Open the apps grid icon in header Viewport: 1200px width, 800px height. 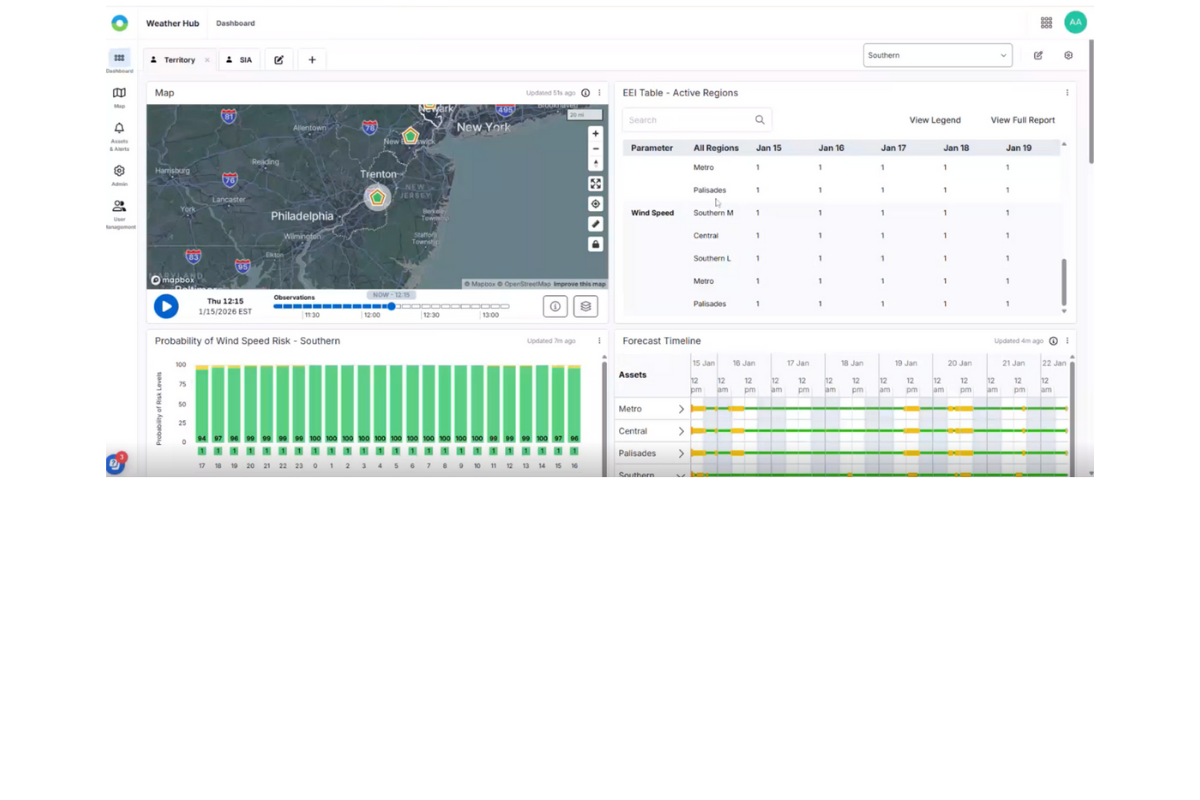click(1046, 23)
